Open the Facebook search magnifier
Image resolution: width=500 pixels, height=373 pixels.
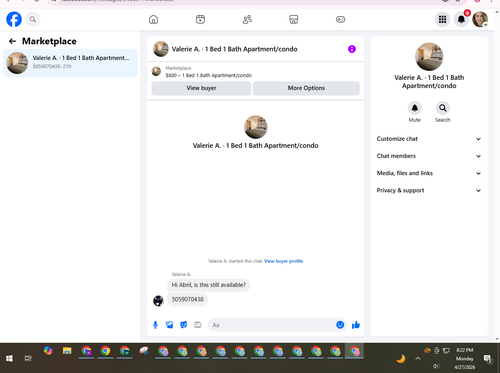click(x=33, y=19)
